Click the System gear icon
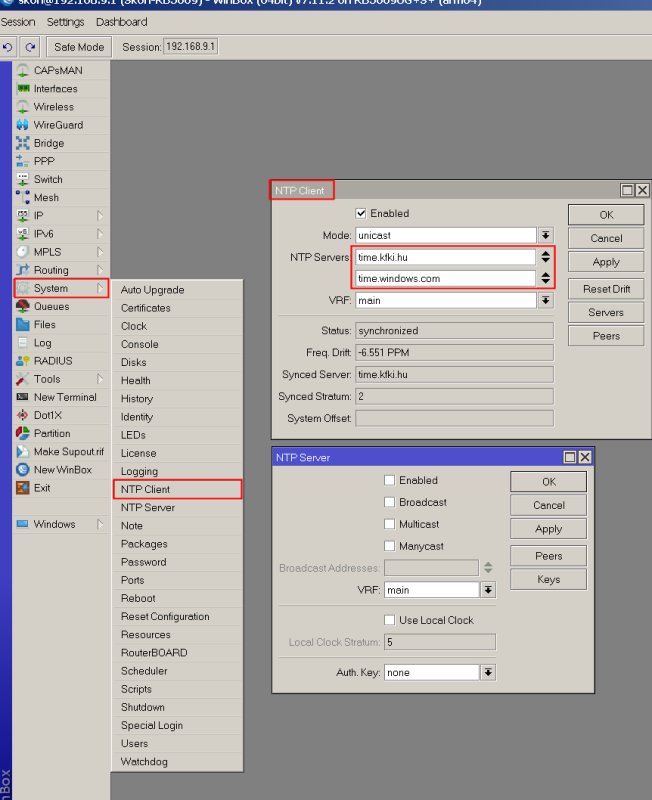Image resolution: width=652 pixels, height=800 pixels. [23, 288]
